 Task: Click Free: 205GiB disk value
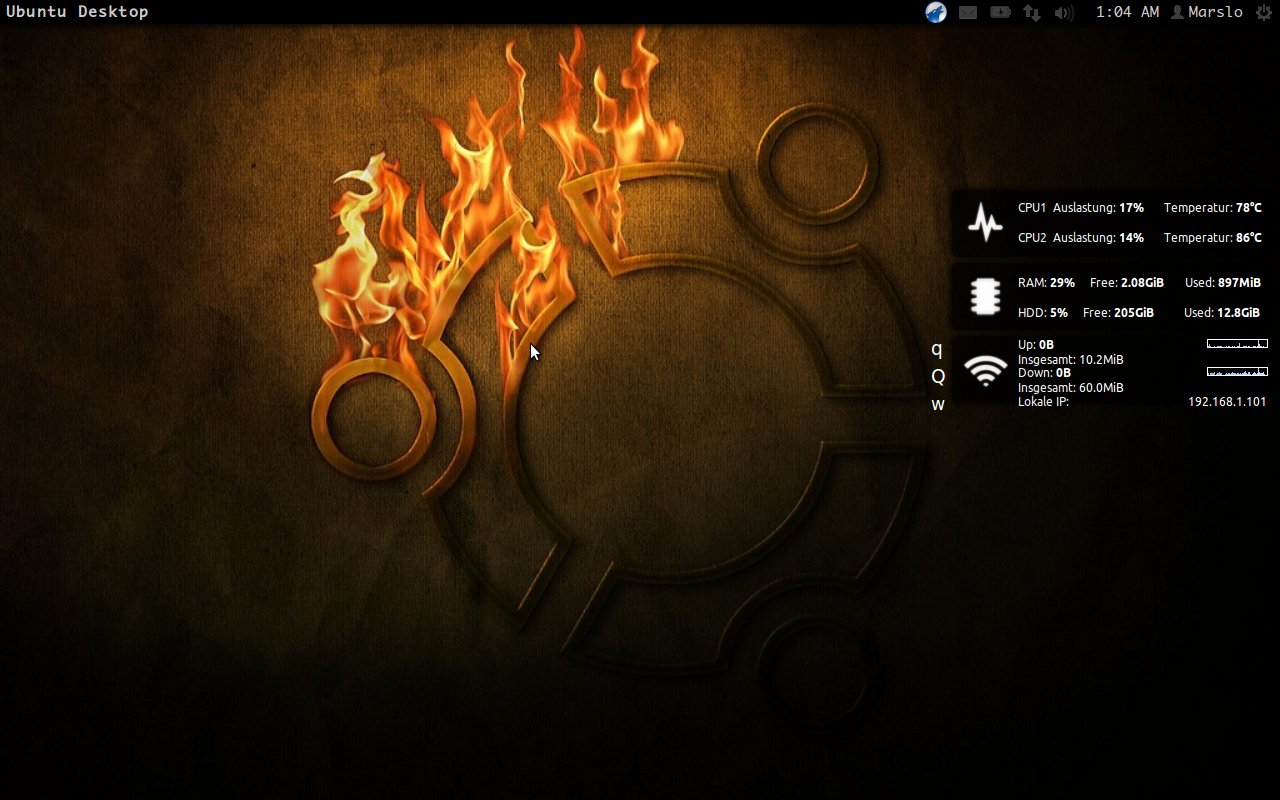pos(1119,313)
